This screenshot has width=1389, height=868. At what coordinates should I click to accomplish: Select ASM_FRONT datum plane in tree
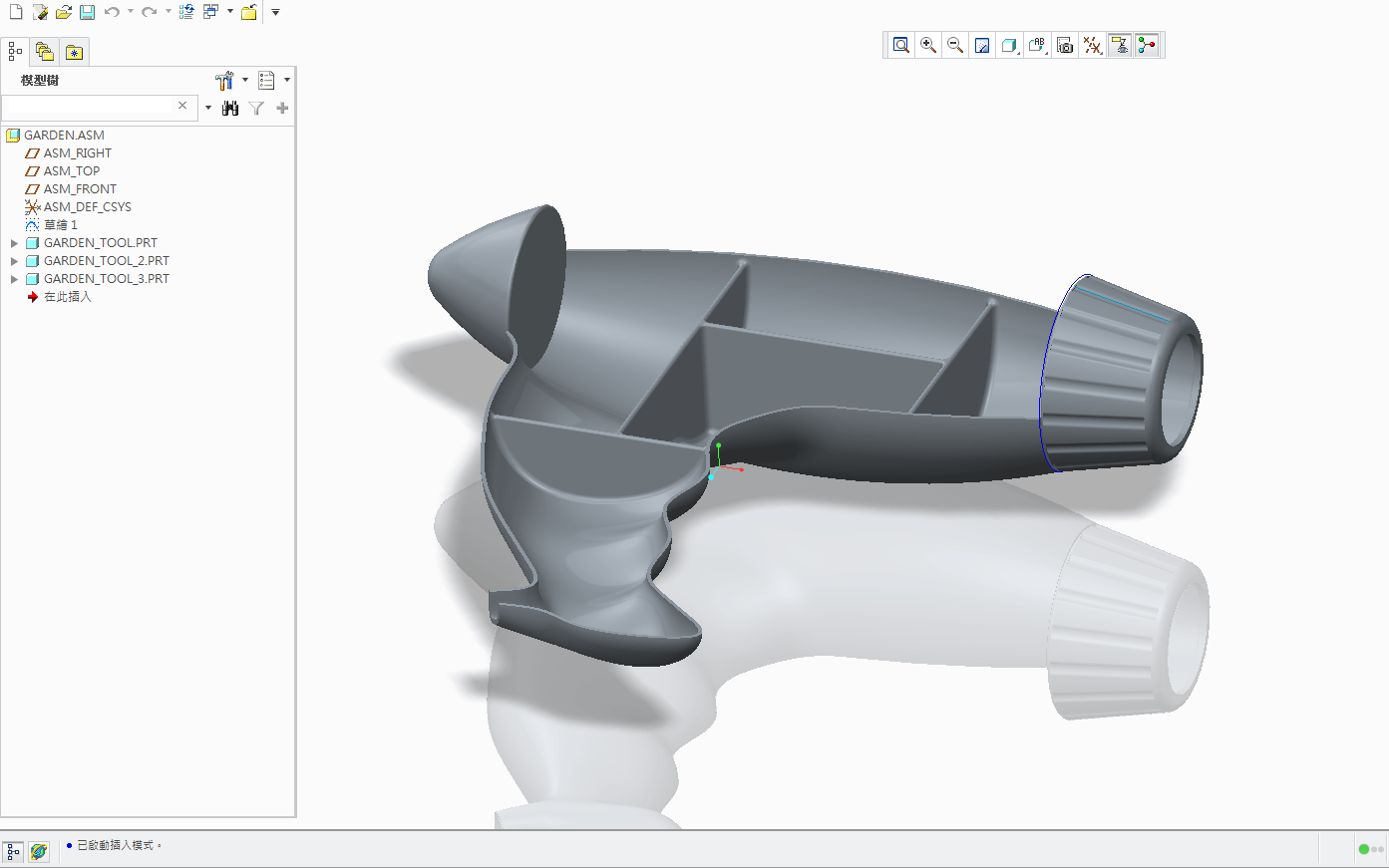(80, 189)
